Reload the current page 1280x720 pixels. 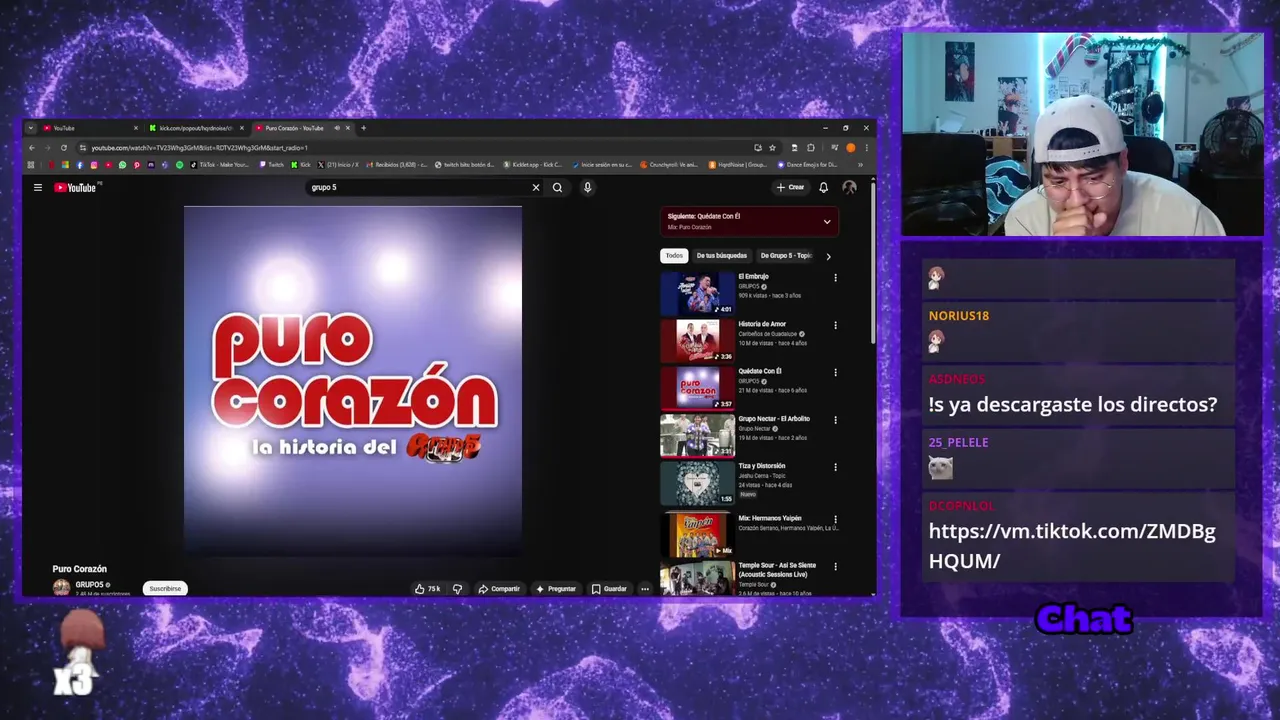(64, 148)
